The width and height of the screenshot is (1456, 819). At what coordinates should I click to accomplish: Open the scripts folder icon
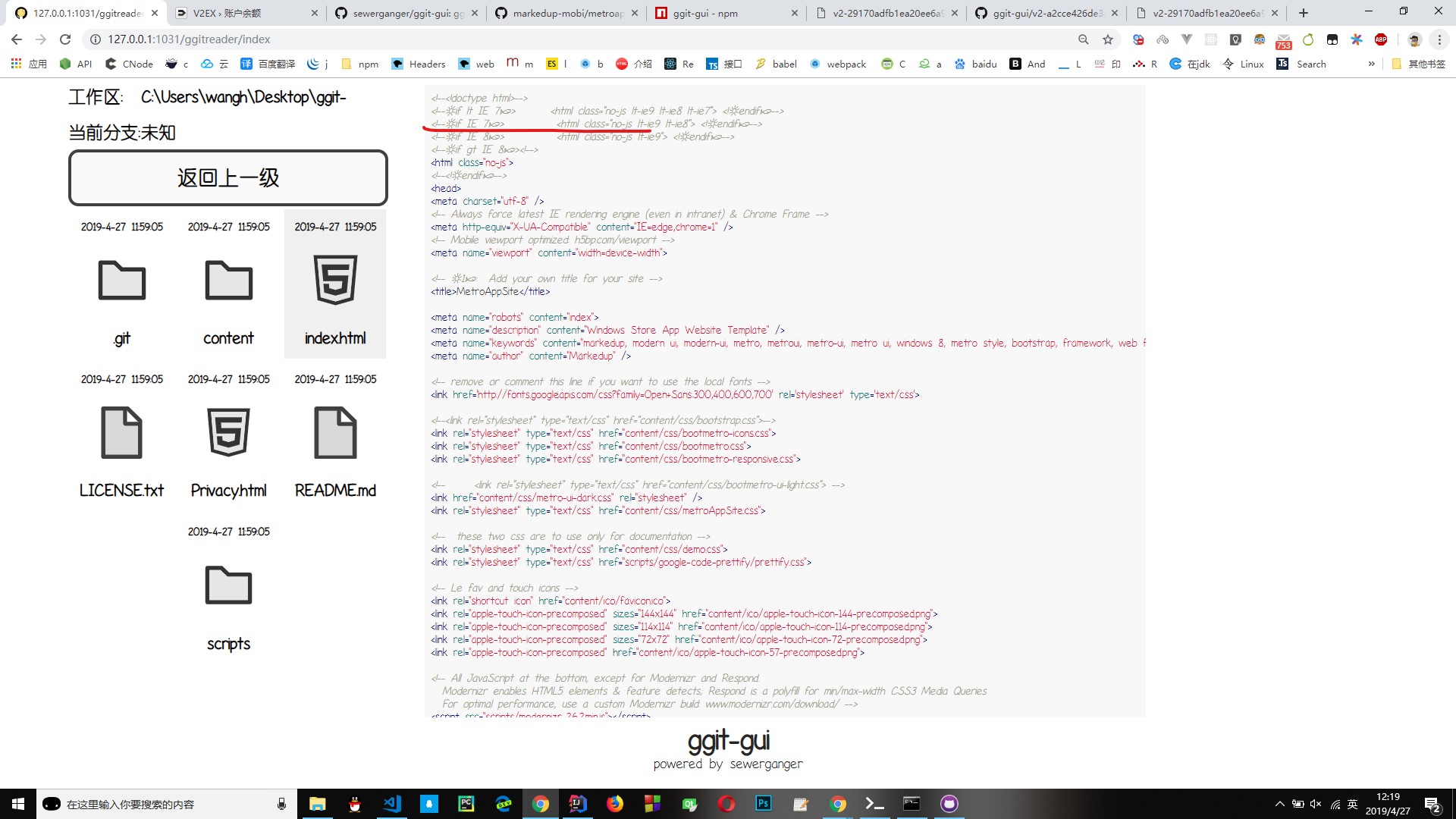click(228, 585)
